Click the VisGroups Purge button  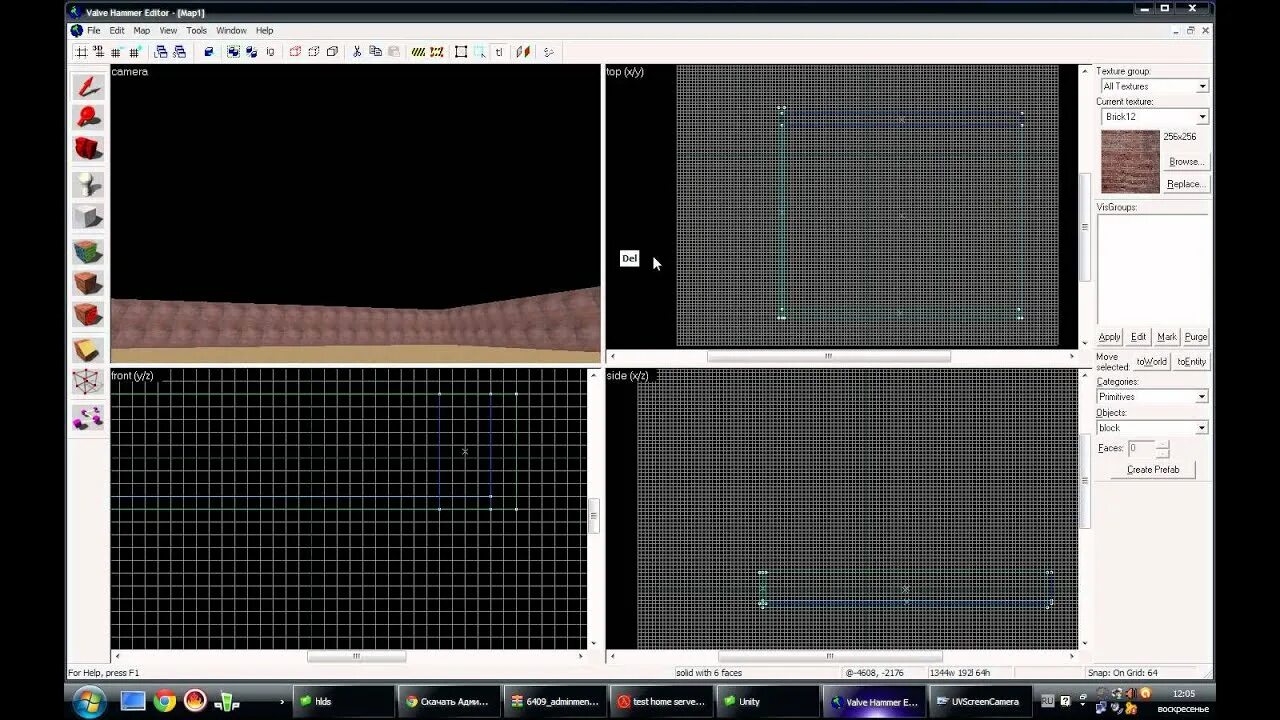(1196, 337)
